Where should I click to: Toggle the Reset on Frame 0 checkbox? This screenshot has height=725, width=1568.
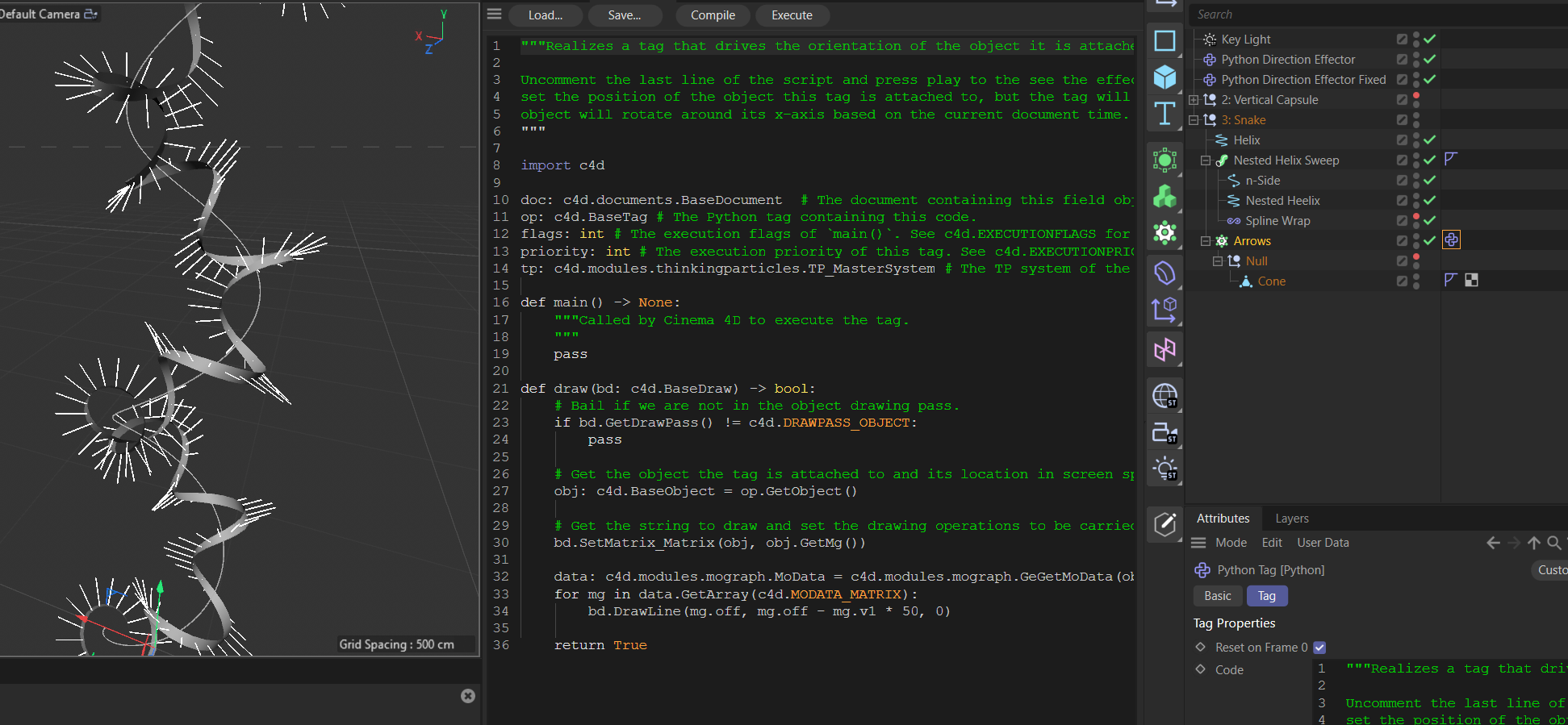point(1319,648)
